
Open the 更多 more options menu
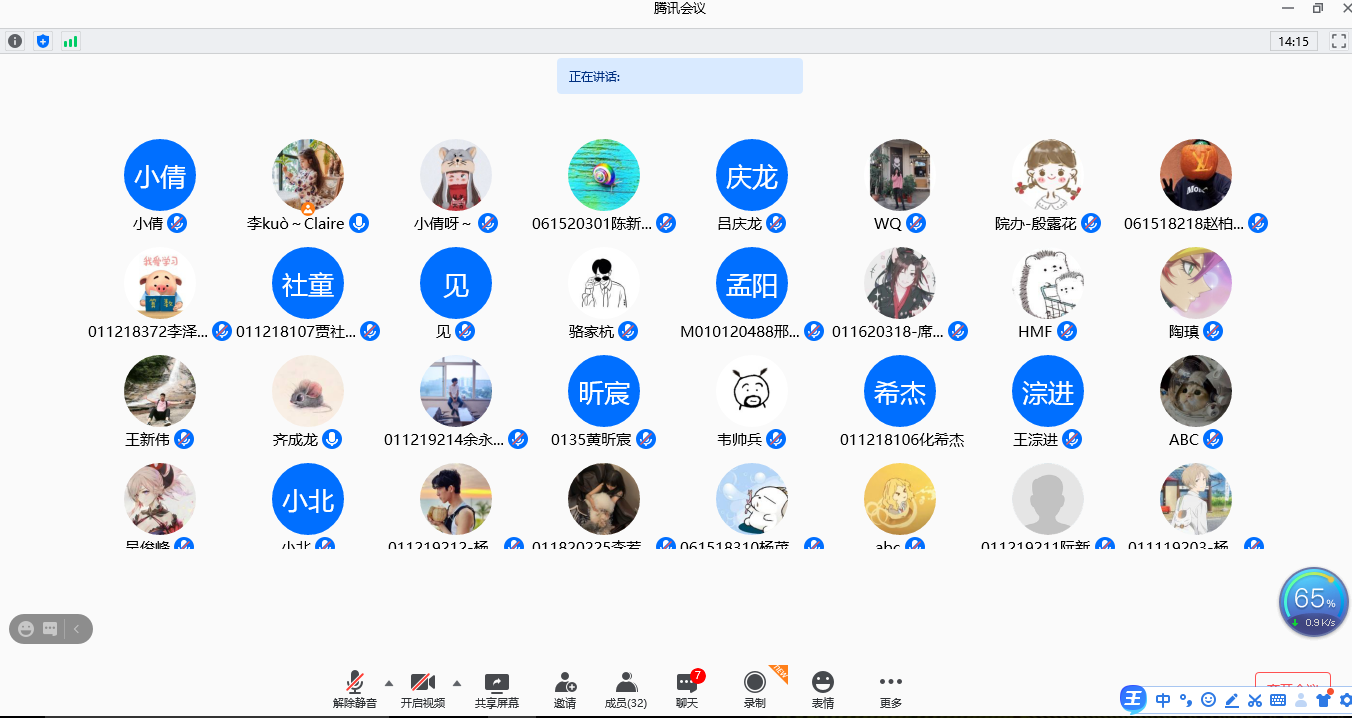[890, 688]
